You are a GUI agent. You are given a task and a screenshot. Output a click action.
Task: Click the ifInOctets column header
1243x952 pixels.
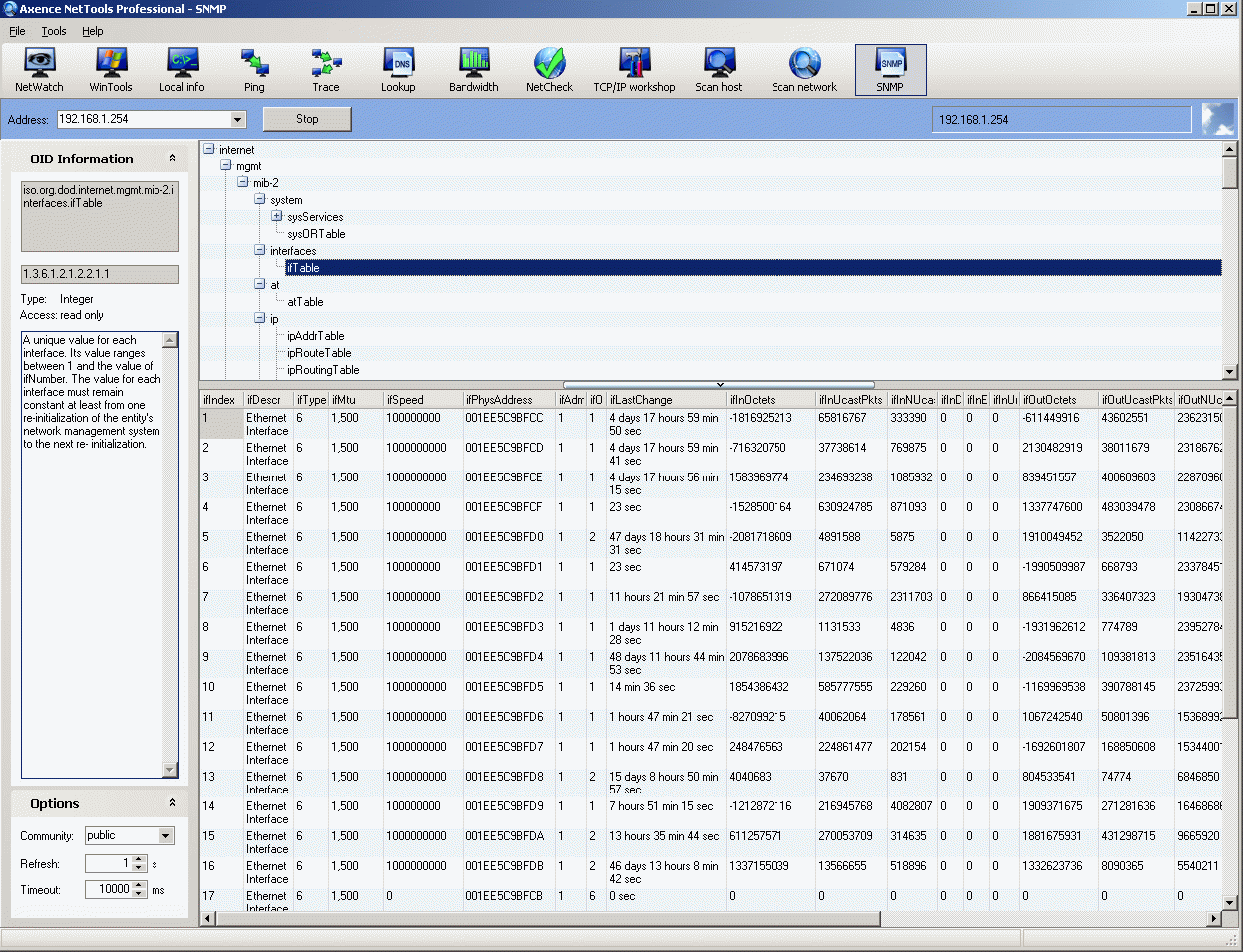click(x=771, y=400)
